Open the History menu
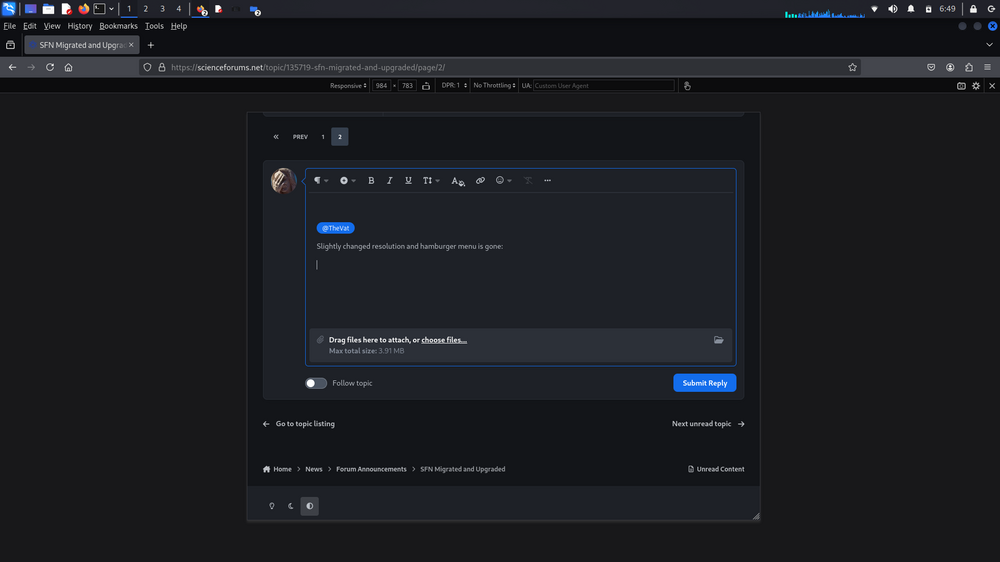The image size is (1000, 562). (x=80, y=26)
